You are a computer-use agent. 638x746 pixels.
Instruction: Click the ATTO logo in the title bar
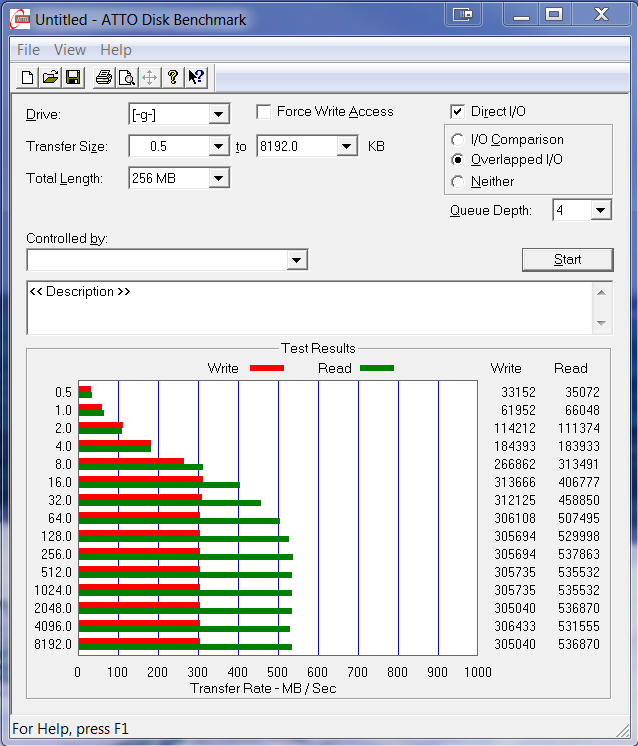click(x=19, y=19)
